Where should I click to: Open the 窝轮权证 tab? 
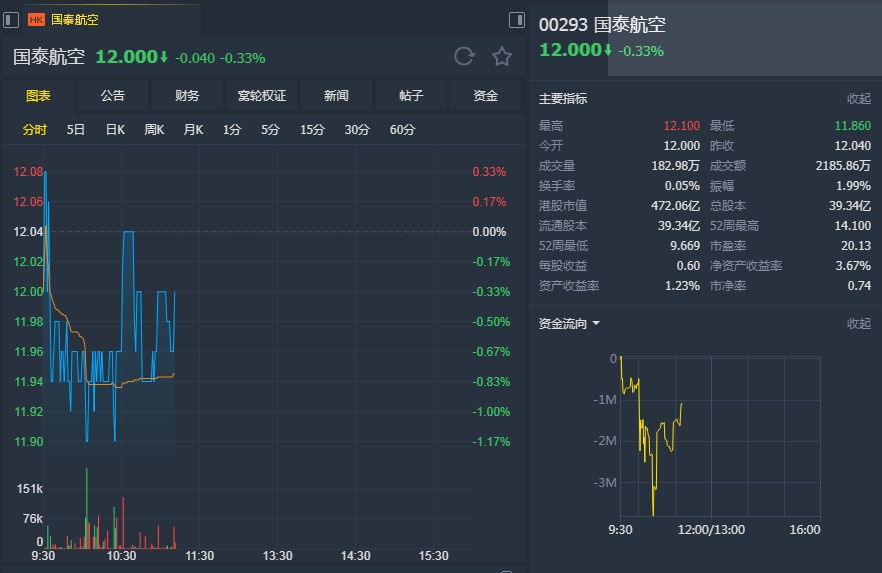[x=262, y=96]
